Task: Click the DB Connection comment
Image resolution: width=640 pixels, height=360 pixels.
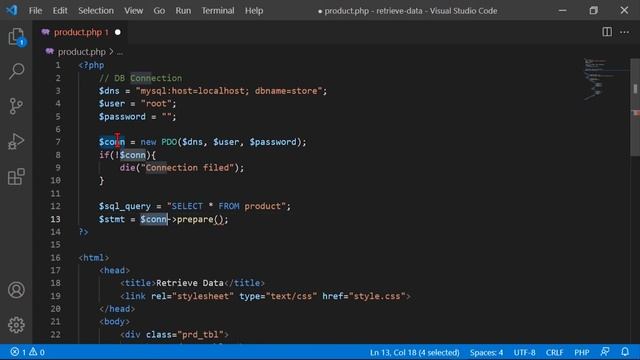Action: [x=141, y=78]
